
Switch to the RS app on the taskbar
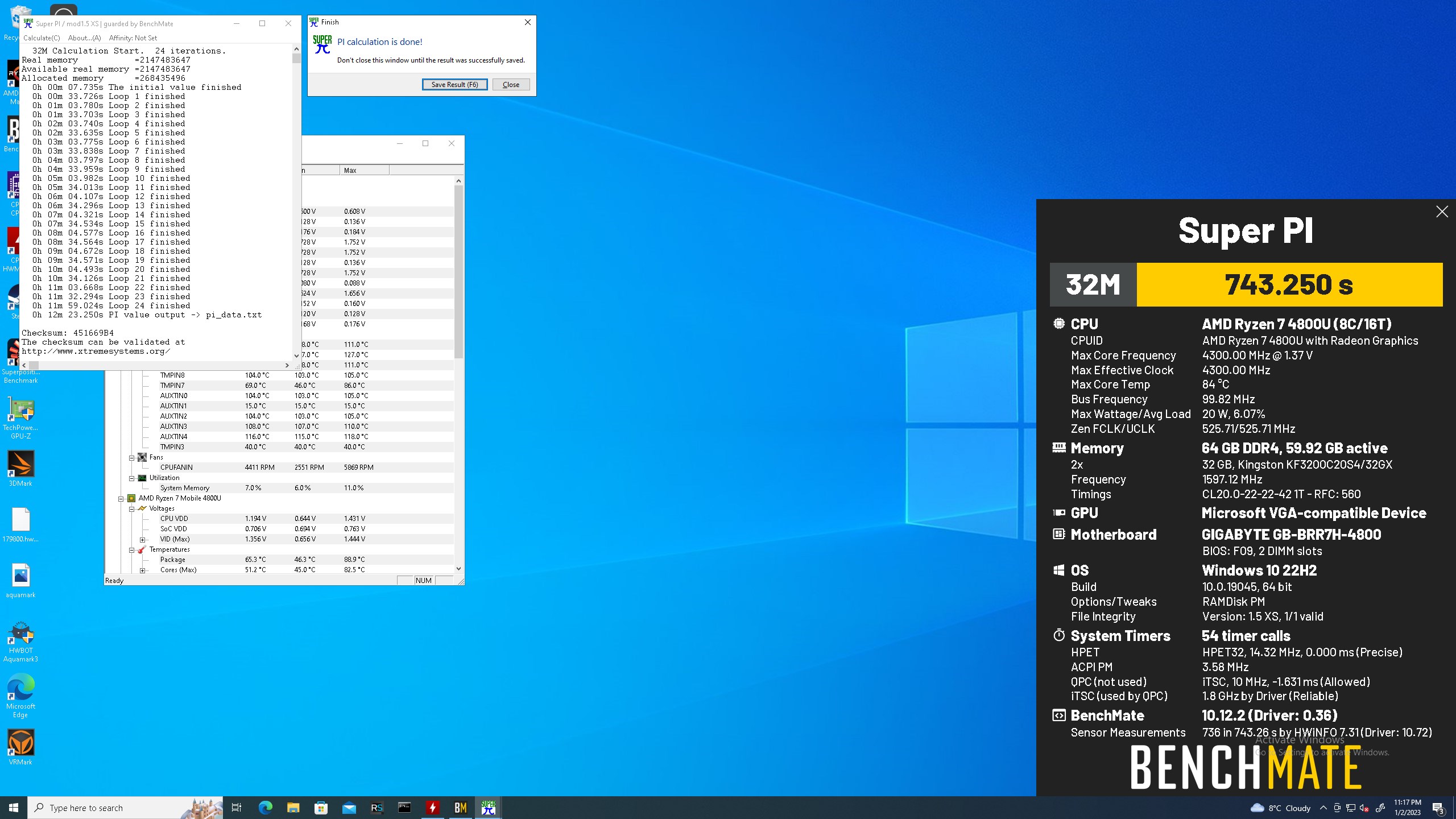pyautogui.click(x=377, y=808)
